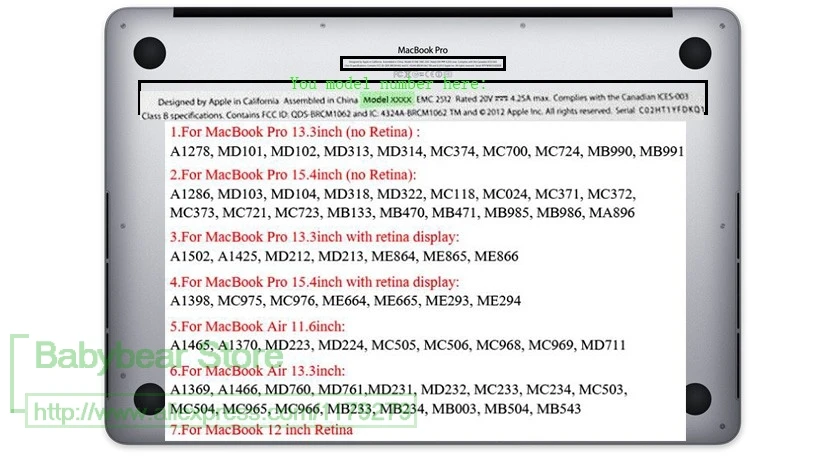Viewport: 840px width, 458px height.
Task: Select model number "MB470"
Action: [402, 213]
